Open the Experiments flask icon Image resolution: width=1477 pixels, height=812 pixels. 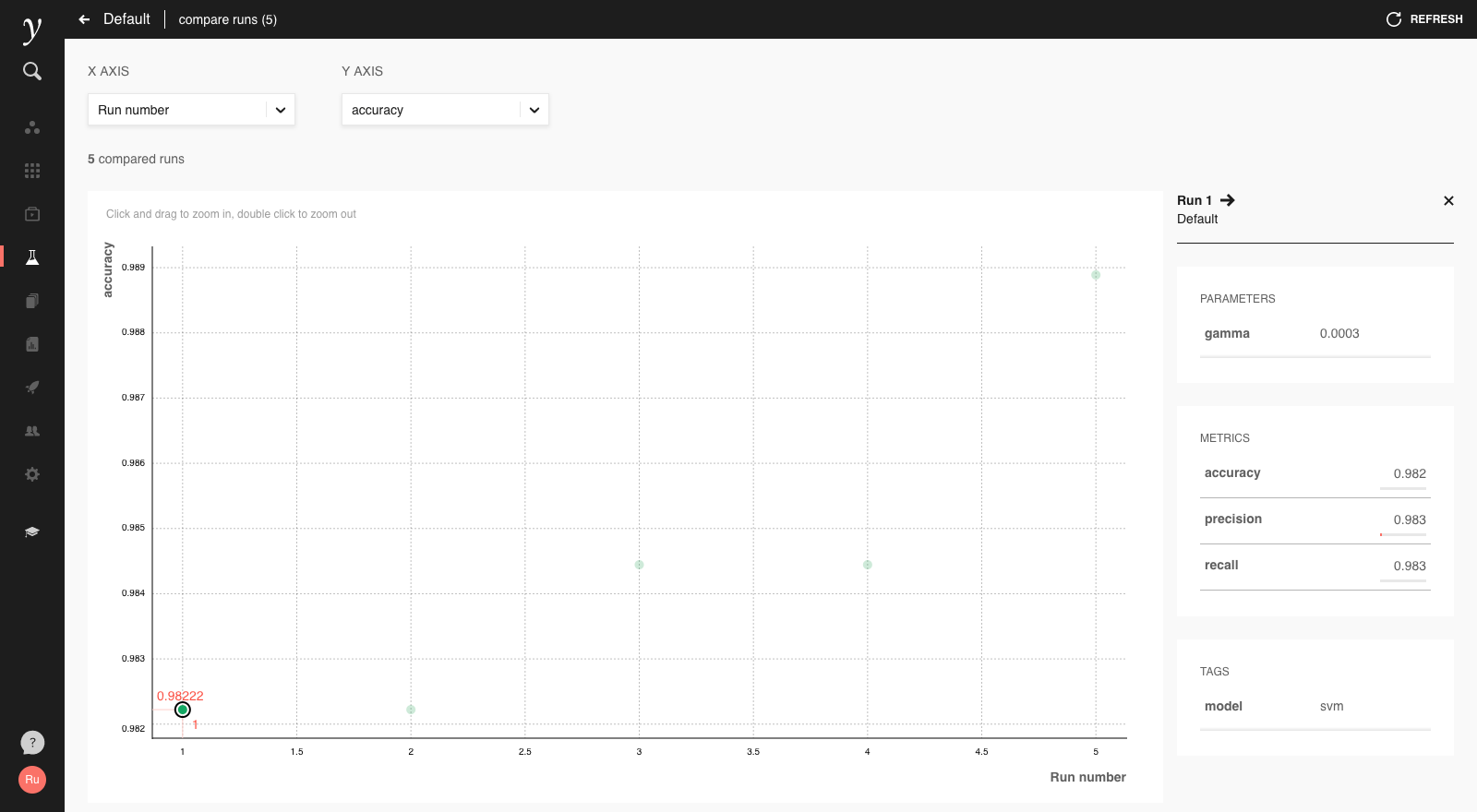(x=32, y=257)
